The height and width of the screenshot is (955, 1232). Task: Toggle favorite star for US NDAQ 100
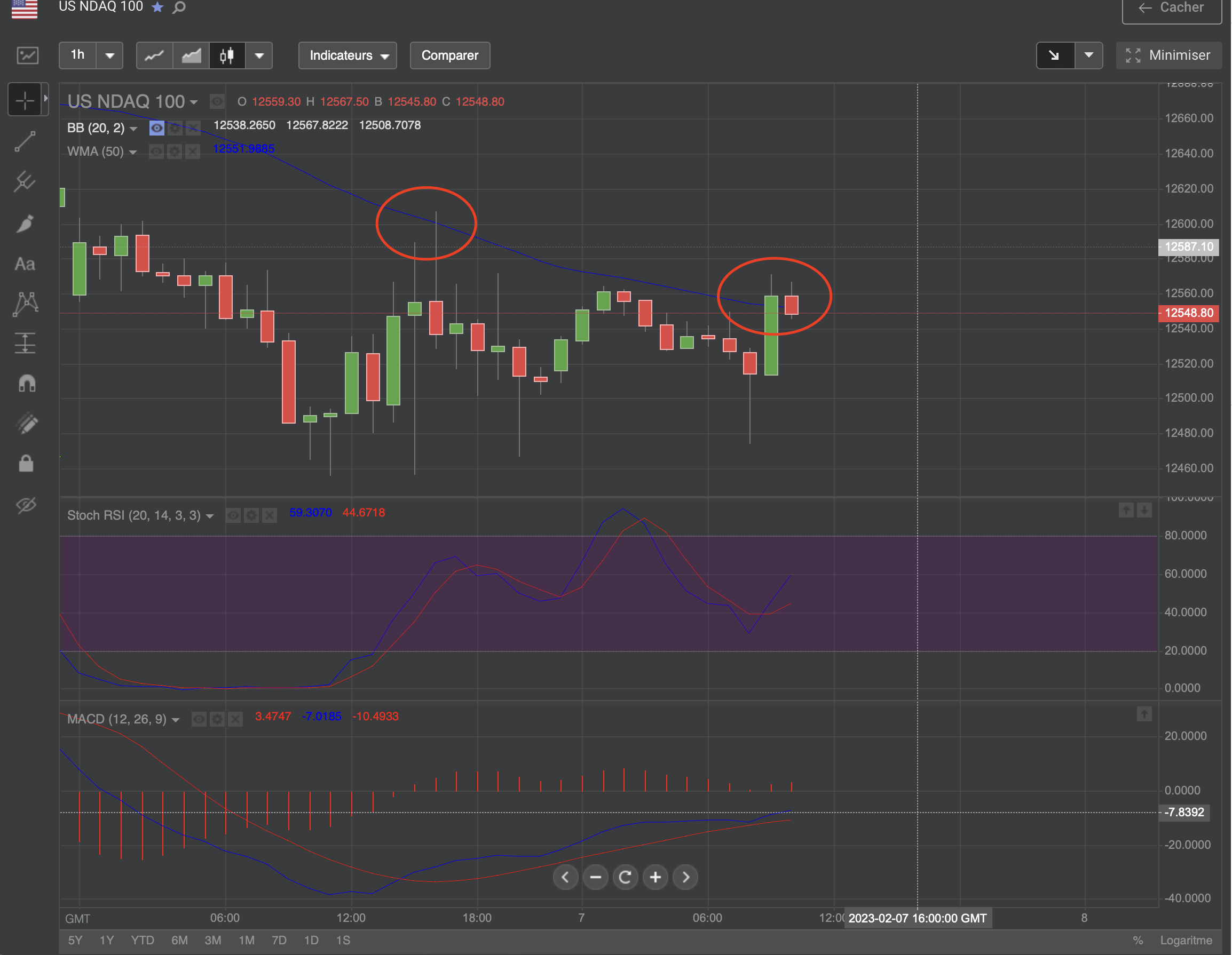click(157, 7)
